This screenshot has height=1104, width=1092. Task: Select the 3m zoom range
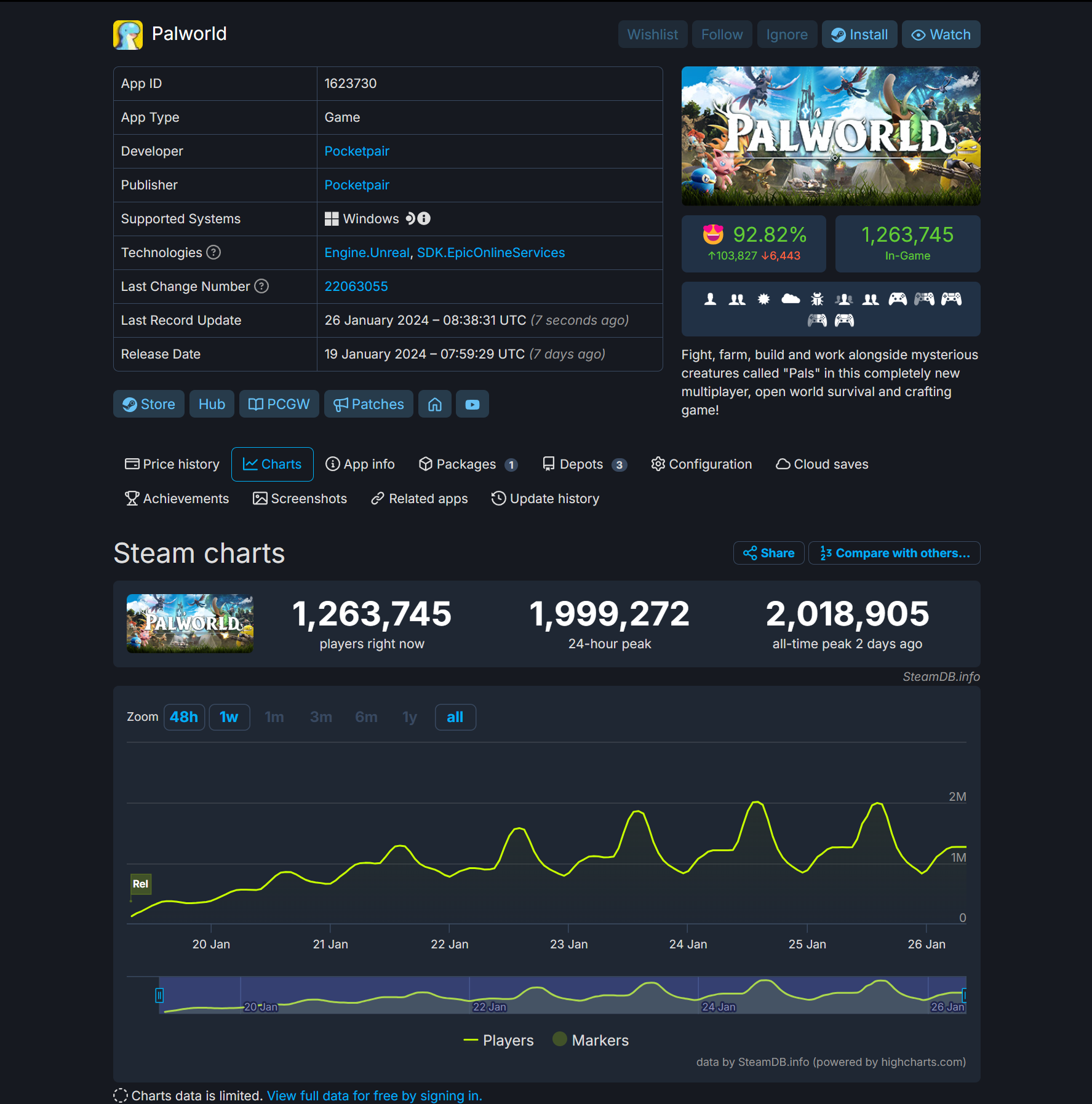coord(321,717)
